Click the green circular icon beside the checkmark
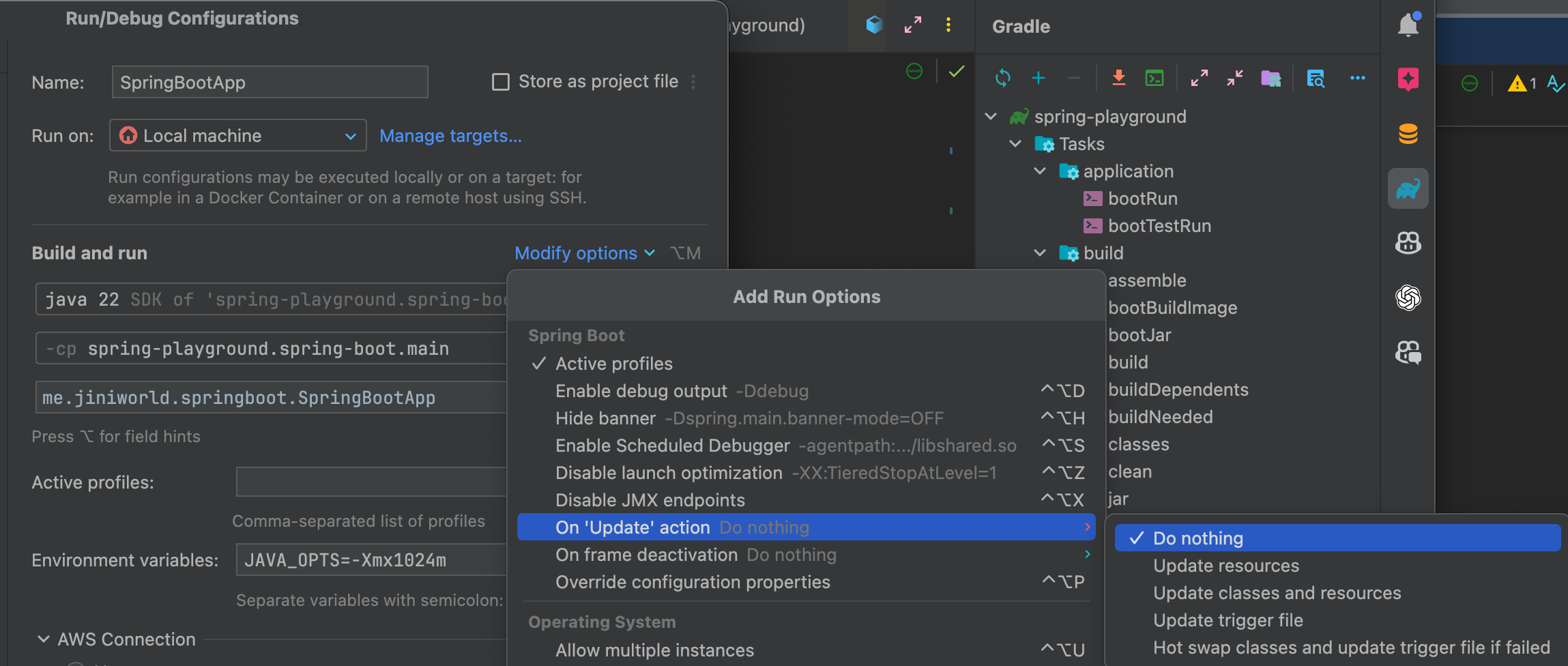This screenshot has width=1568, height=666. [914, 71]
